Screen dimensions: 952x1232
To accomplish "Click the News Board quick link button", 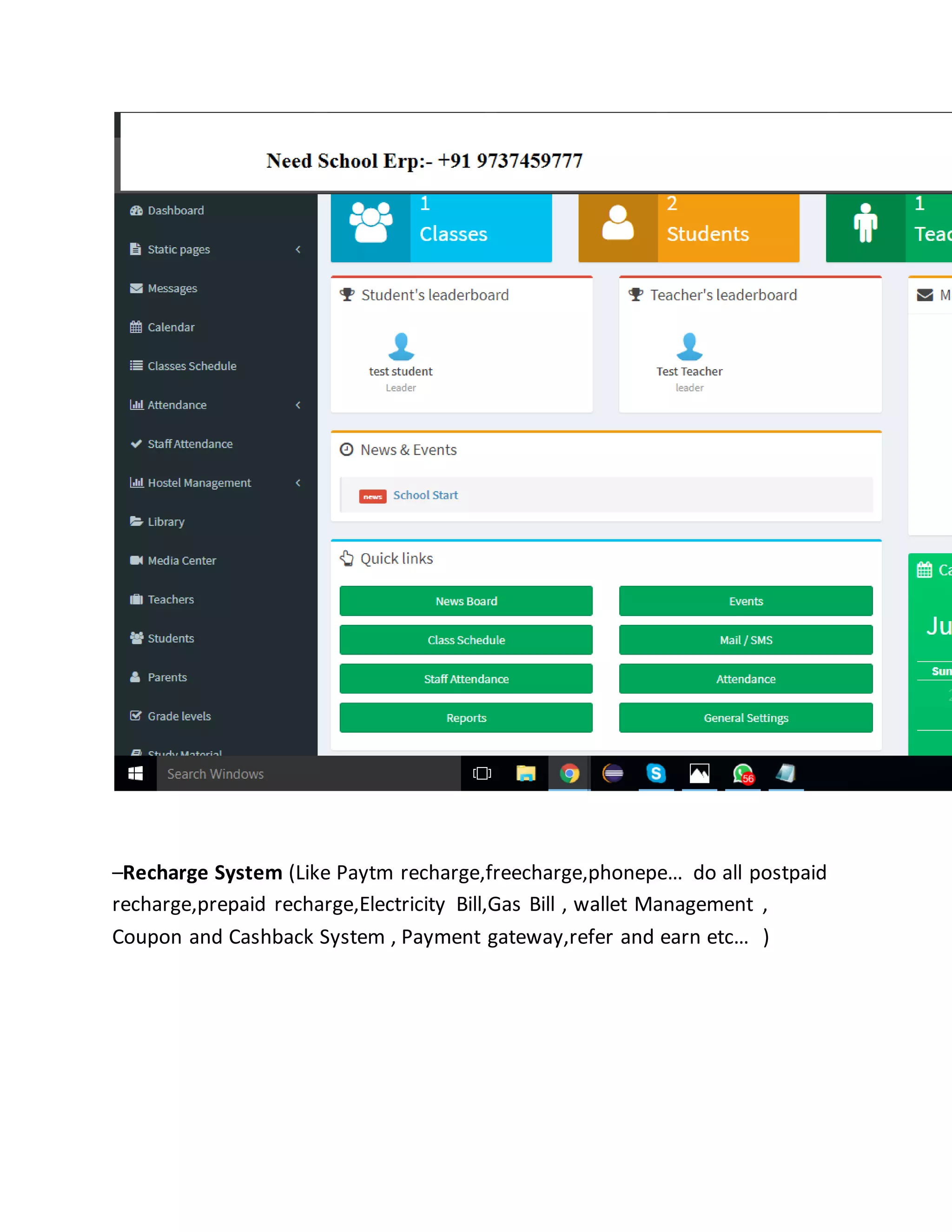I will (466, 601).
